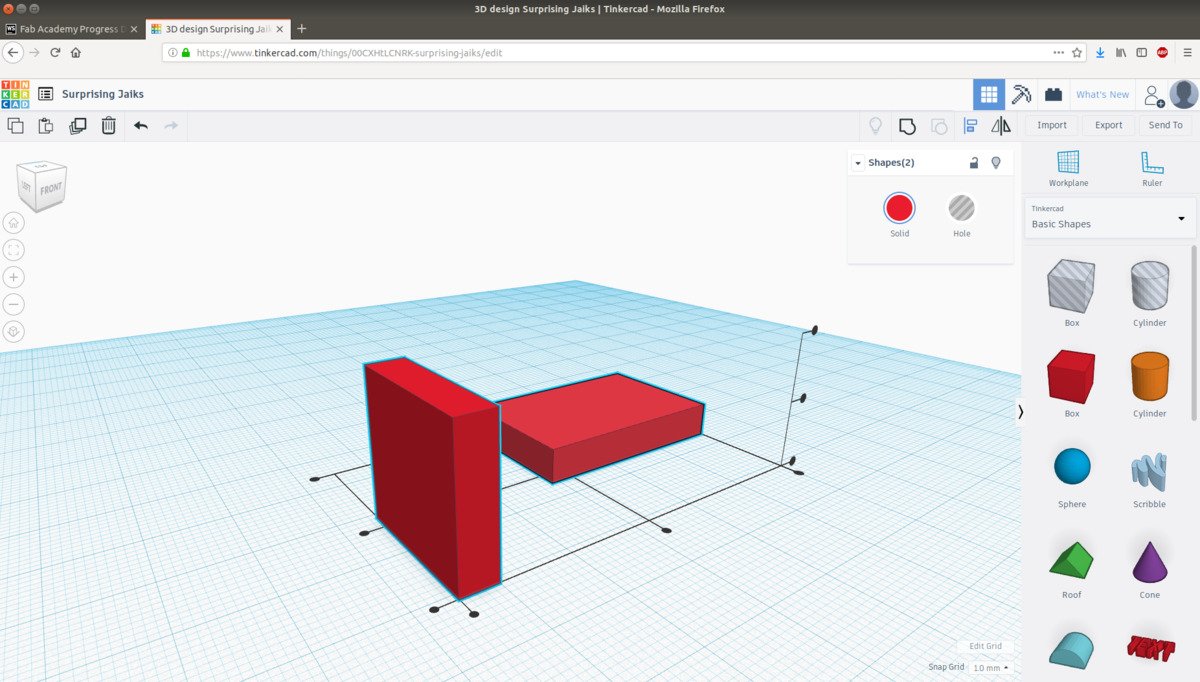The height and width of the screenshot is (682, 1200).
Task: Toggle the hide-selected lightbulb in Shapes panel
Action: pos(996,162)
